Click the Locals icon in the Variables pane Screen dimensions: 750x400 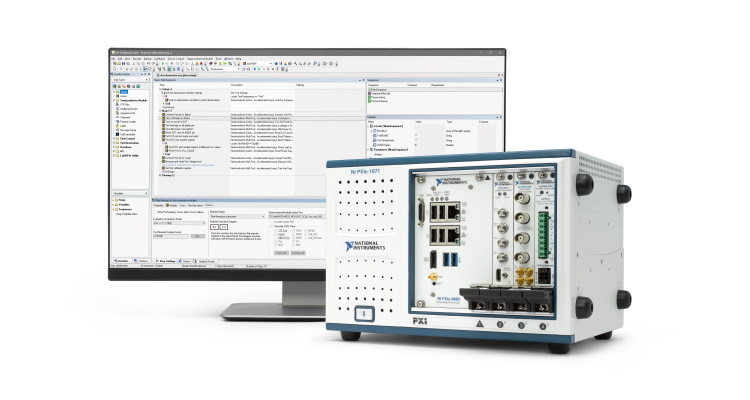coord(372,126)
